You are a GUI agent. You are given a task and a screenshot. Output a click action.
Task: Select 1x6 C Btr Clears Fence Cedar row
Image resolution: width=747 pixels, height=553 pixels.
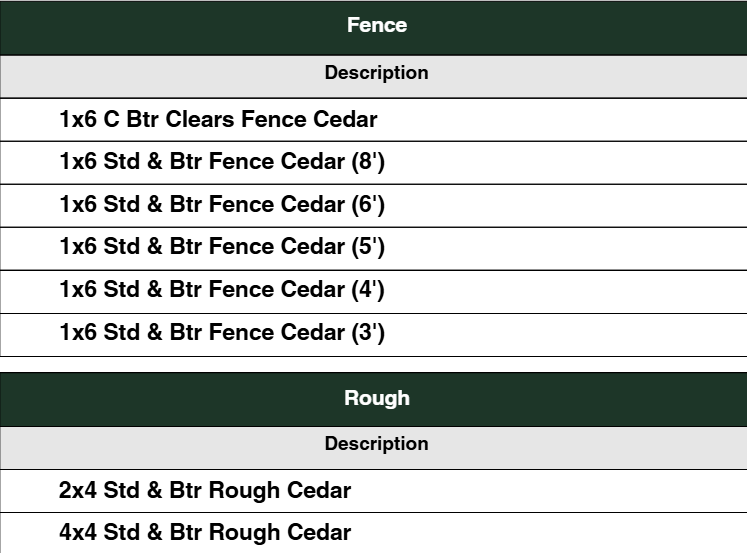pos(218,120)
